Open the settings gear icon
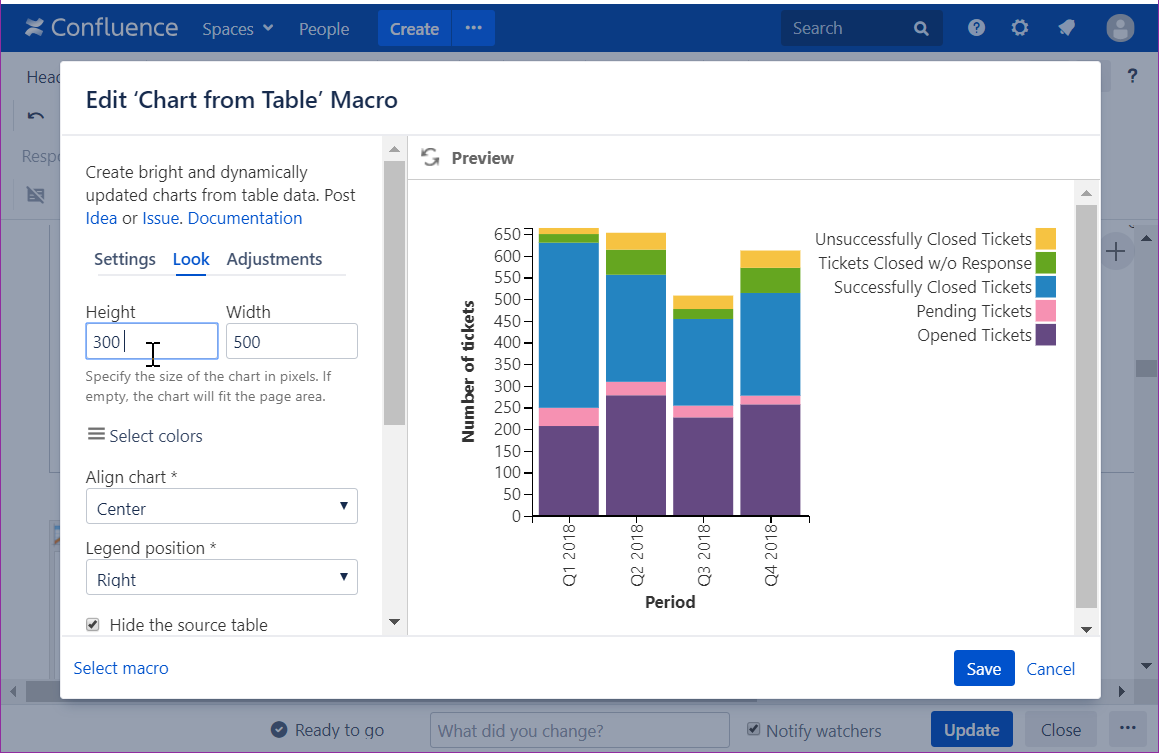 tap(1019, 28)
